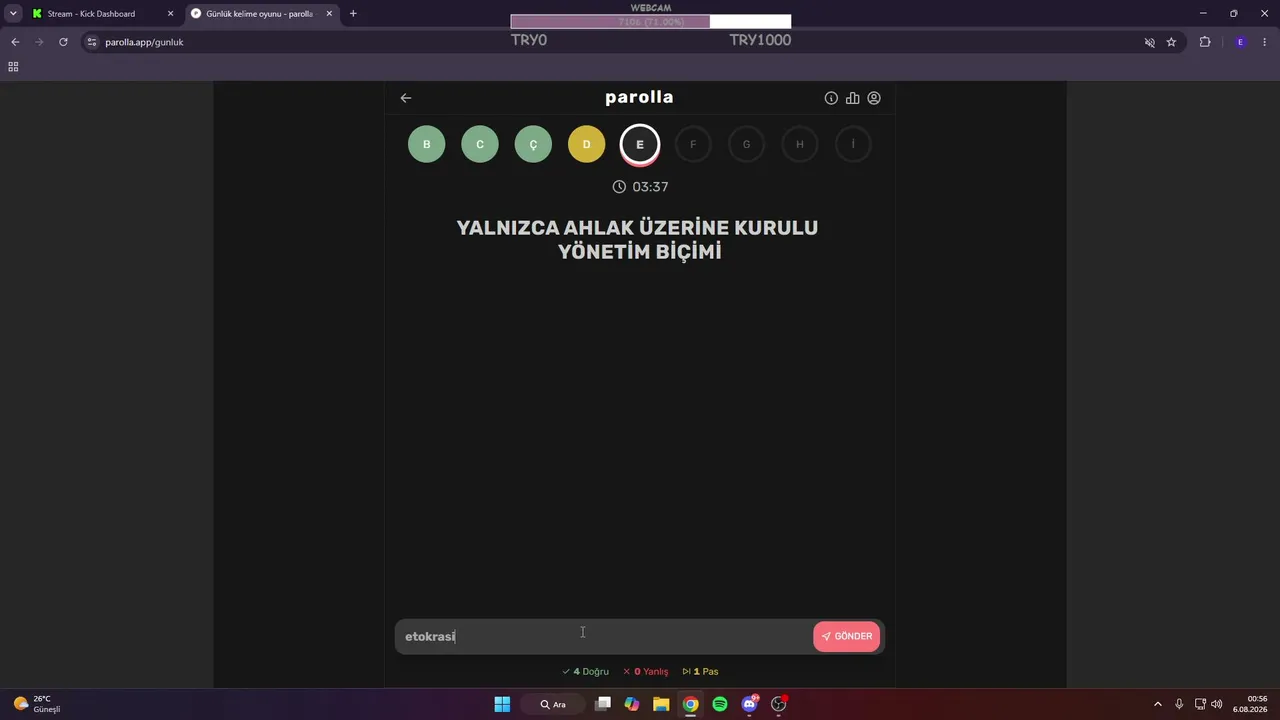The height and width of the screenshot is (720, 1280).
Task: Click the browser back button
Action: 15,42
